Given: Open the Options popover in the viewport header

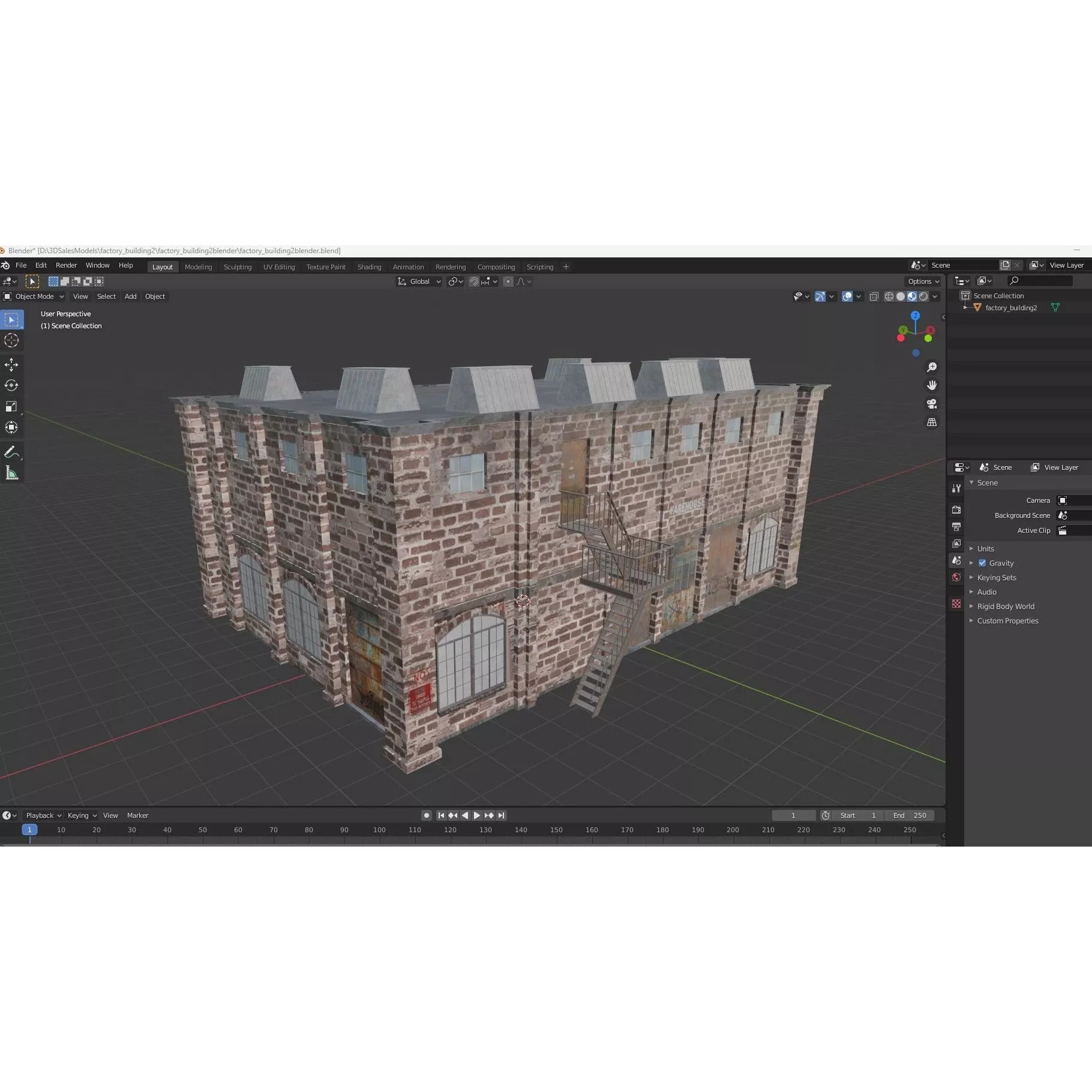Looking at the screenshot, I should tap(922, 281).
